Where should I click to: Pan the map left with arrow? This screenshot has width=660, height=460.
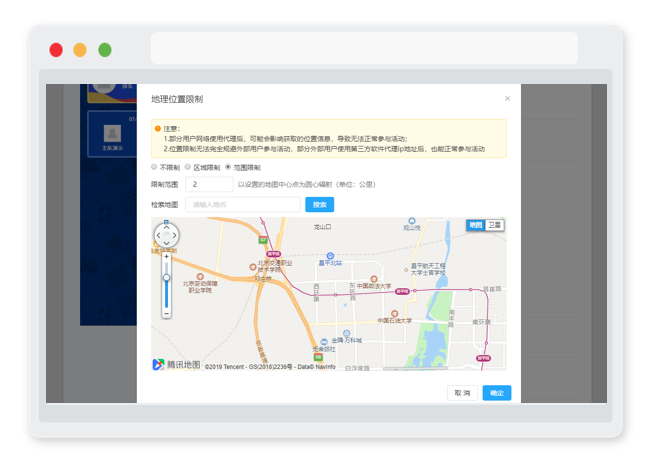click(x=159, y=236)
